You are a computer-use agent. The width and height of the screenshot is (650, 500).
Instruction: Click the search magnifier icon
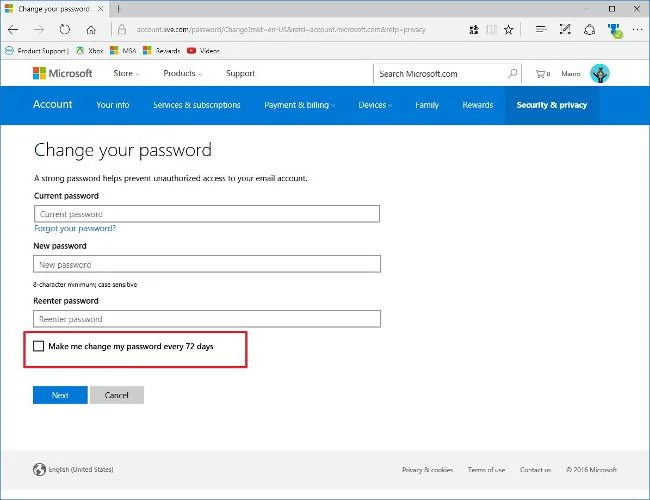(513, 73)
